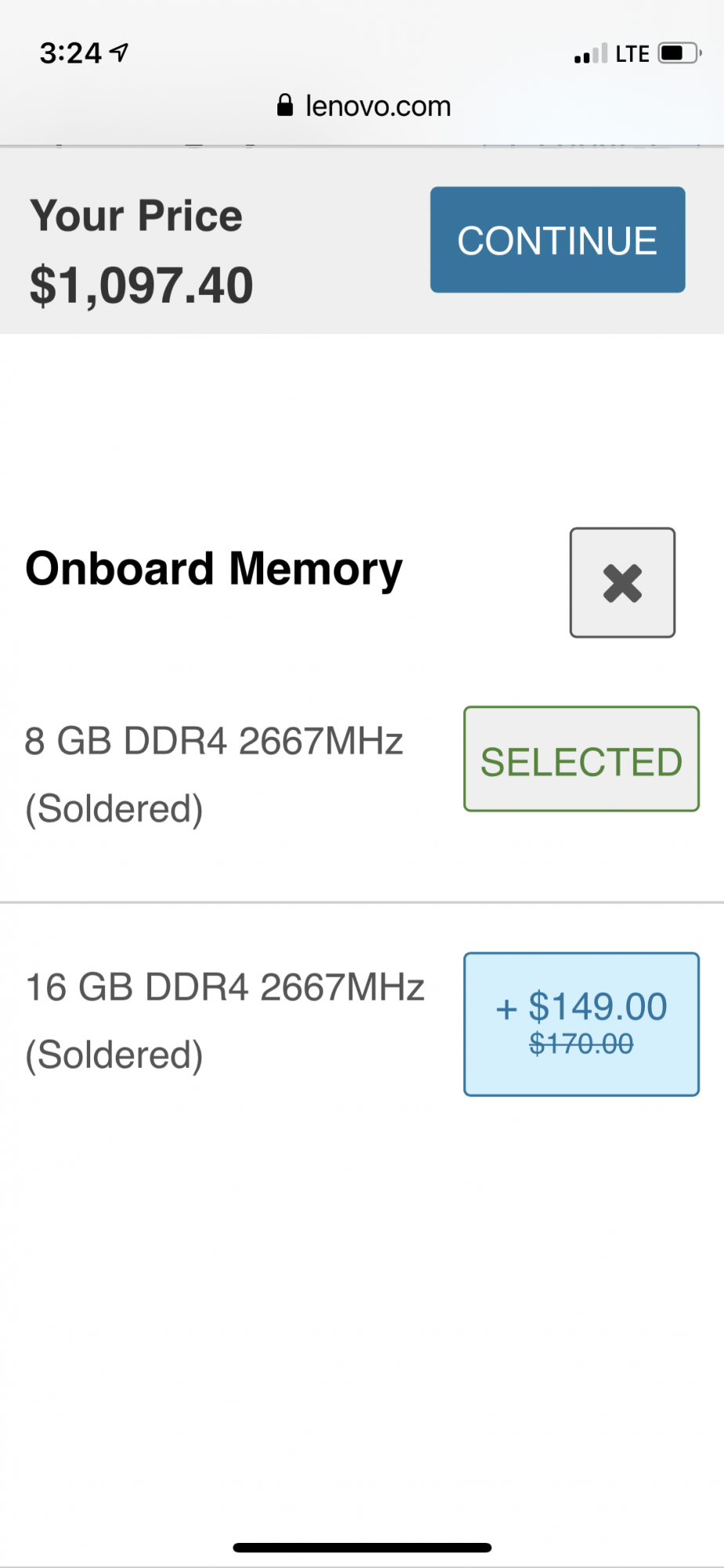Tap (Soldered) text under 8 GB option
This screenshot has width=724, height=1568.
[x=114, y=808]
